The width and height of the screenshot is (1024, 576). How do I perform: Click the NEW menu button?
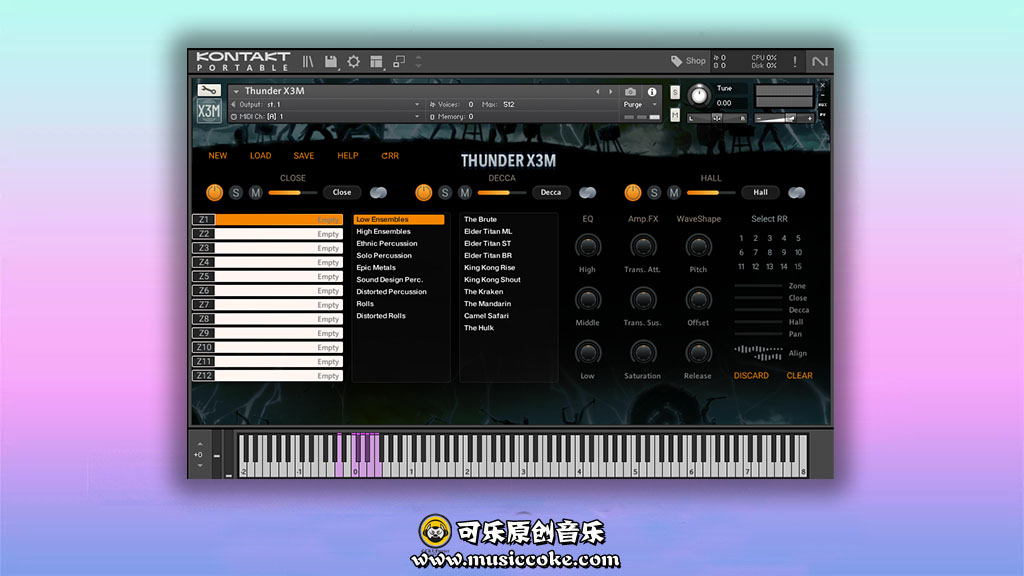click(x=217, y=155)
